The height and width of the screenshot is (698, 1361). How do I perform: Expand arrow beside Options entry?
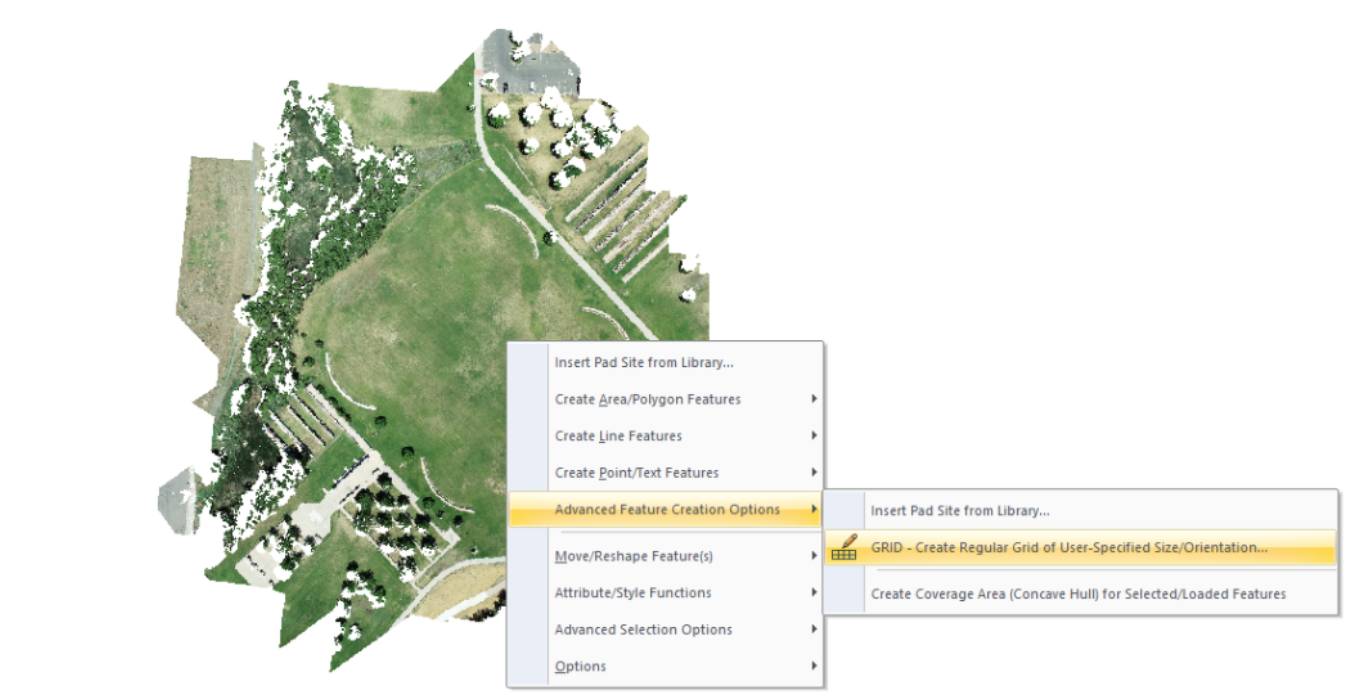click(814, 667)
